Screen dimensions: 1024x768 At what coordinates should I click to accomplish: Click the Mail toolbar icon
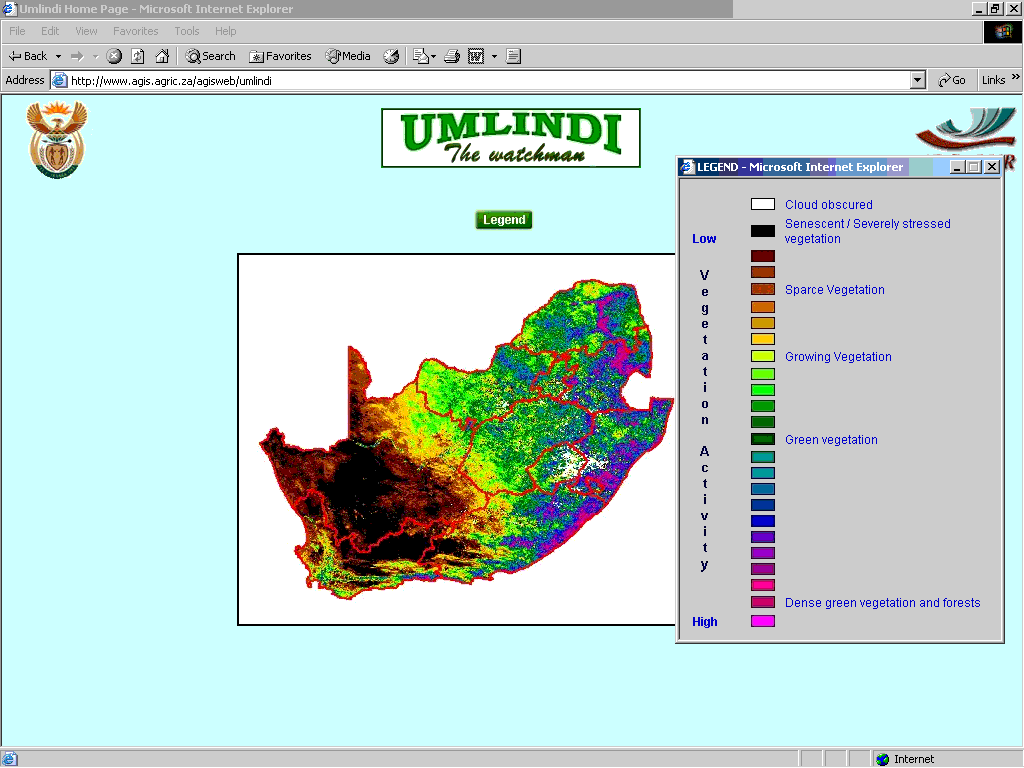click(423, 56)
